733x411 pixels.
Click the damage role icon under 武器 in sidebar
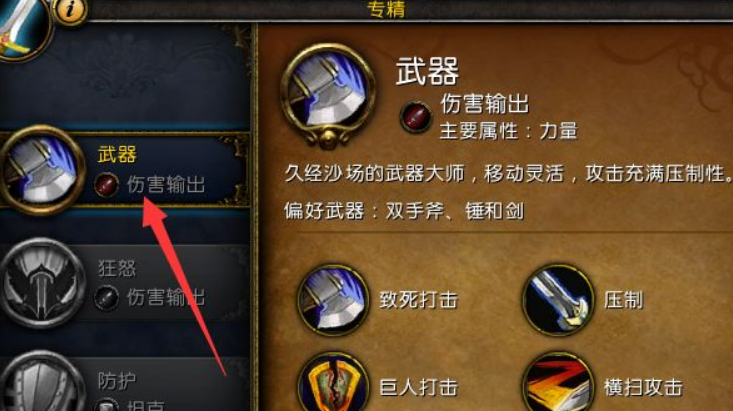(106, 185)
